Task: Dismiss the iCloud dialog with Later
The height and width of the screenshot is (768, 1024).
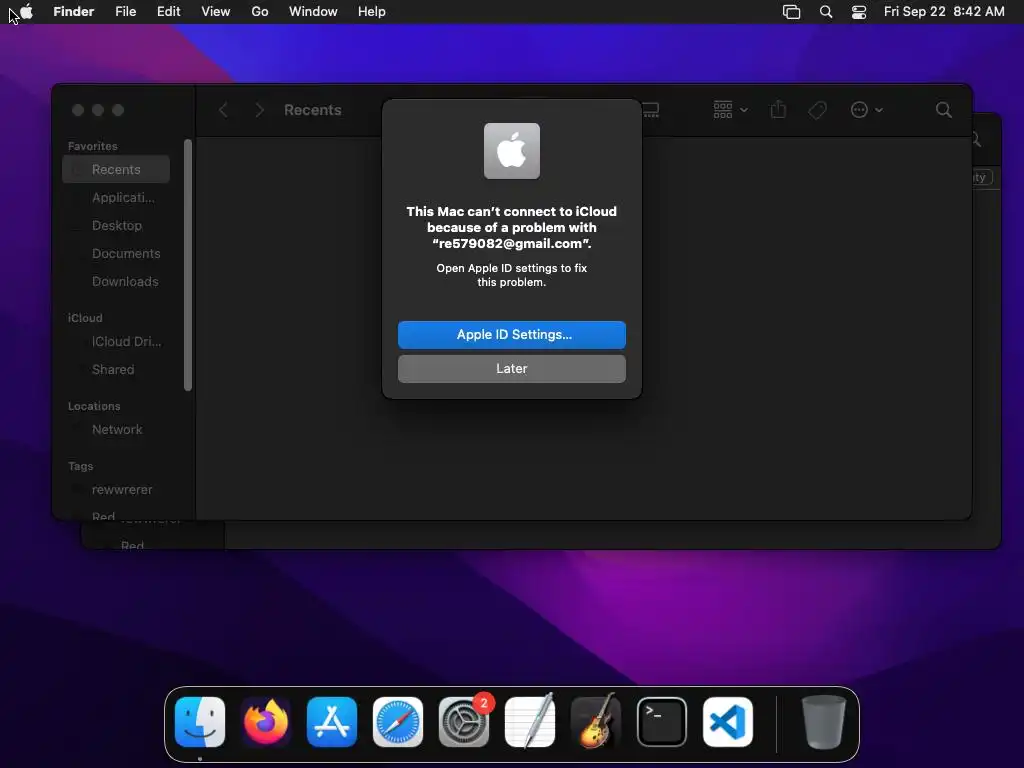Action: coord(511,368)
